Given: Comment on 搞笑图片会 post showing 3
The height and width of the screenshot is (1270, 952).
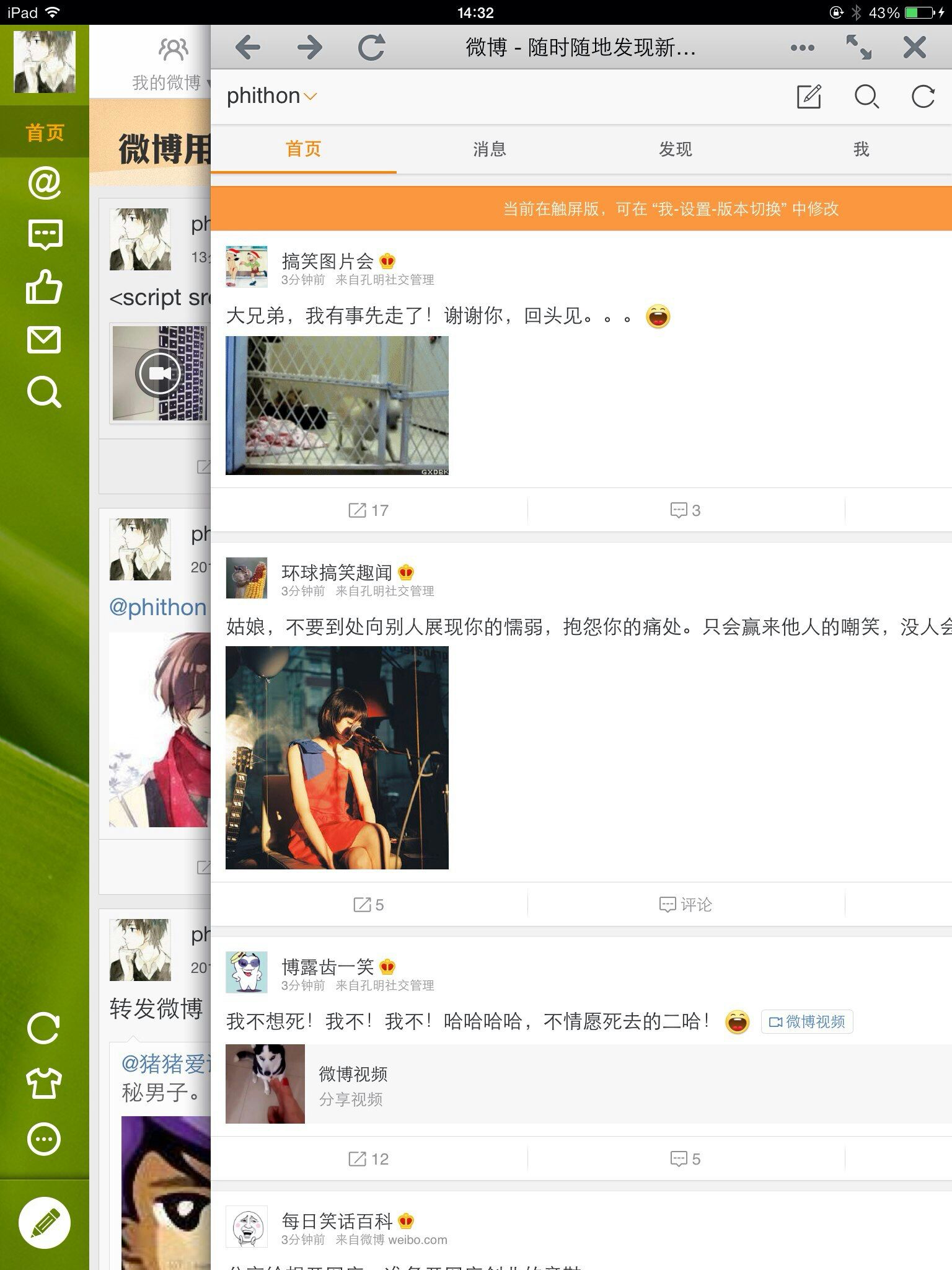Looking at the screenshot, I should (x=685, y=510).
